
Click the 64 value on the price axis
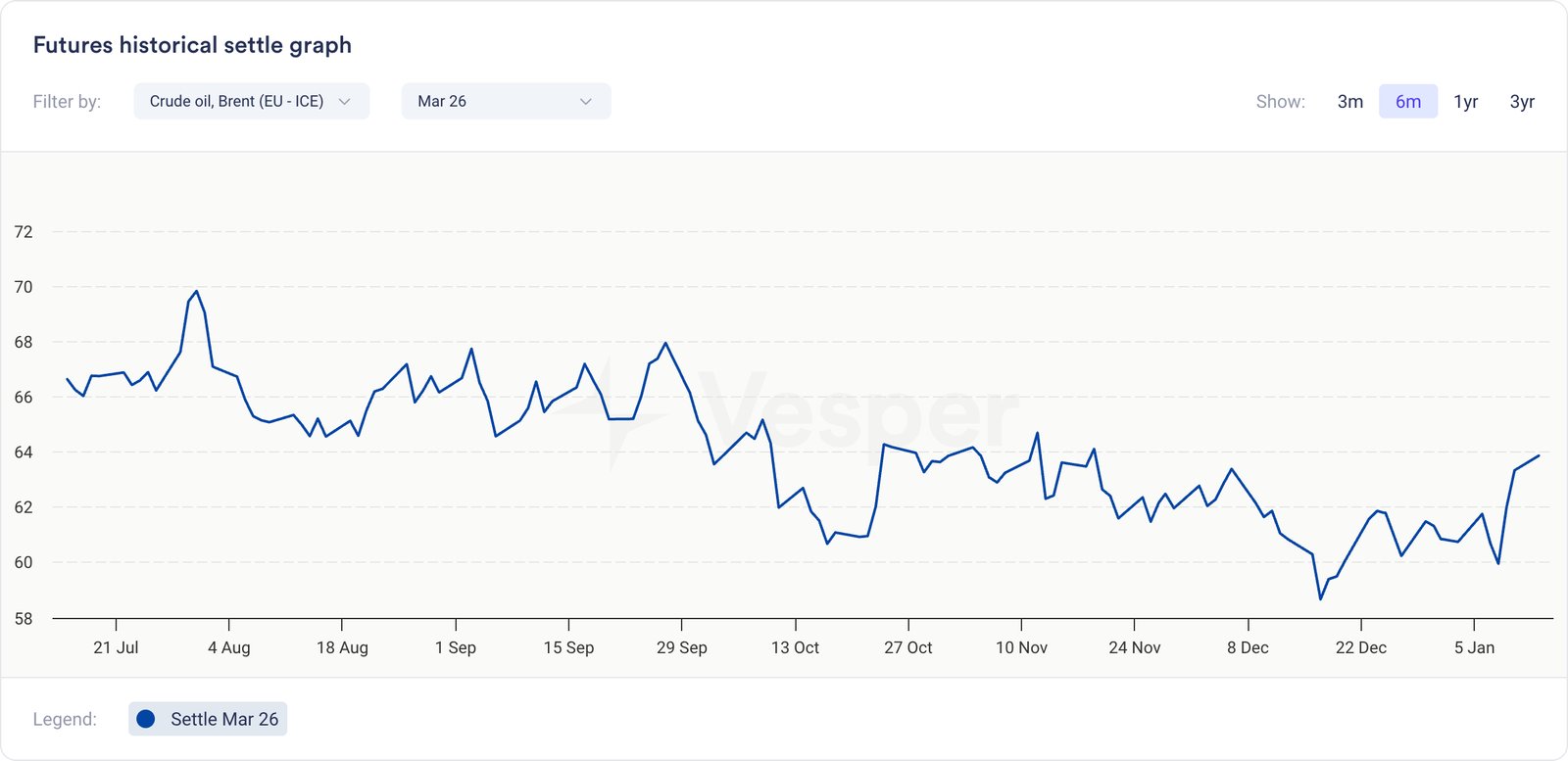click(x=24, y=452)
